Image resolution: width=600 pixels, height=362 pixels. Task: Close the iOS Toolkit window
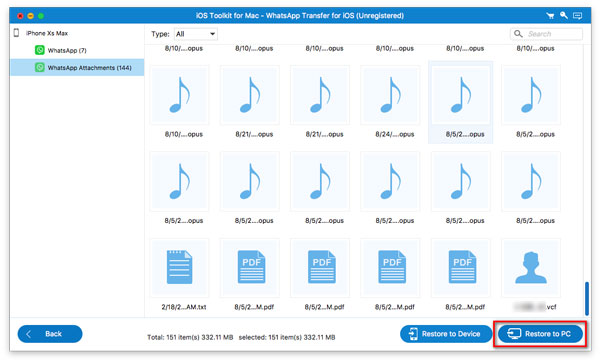[20, 16]
